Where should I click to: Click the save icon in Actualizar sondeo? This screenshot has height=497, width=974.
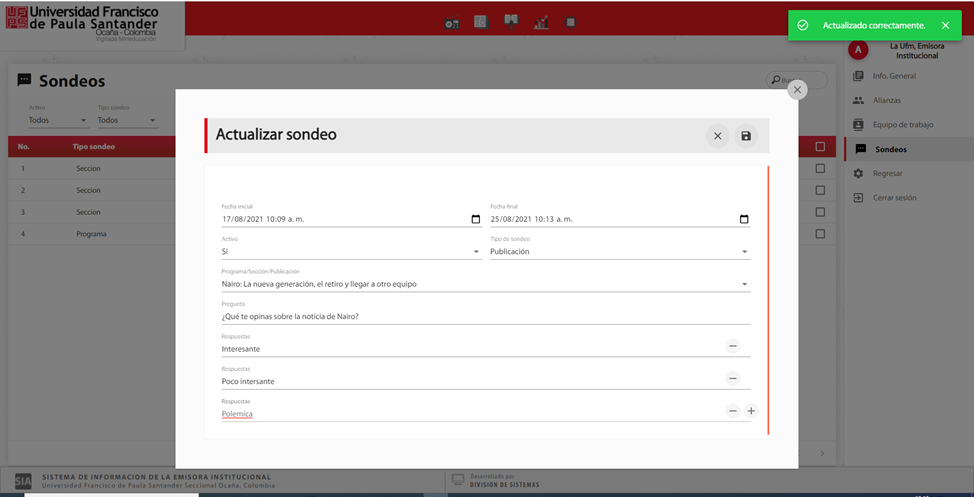(x=745, y=136)
